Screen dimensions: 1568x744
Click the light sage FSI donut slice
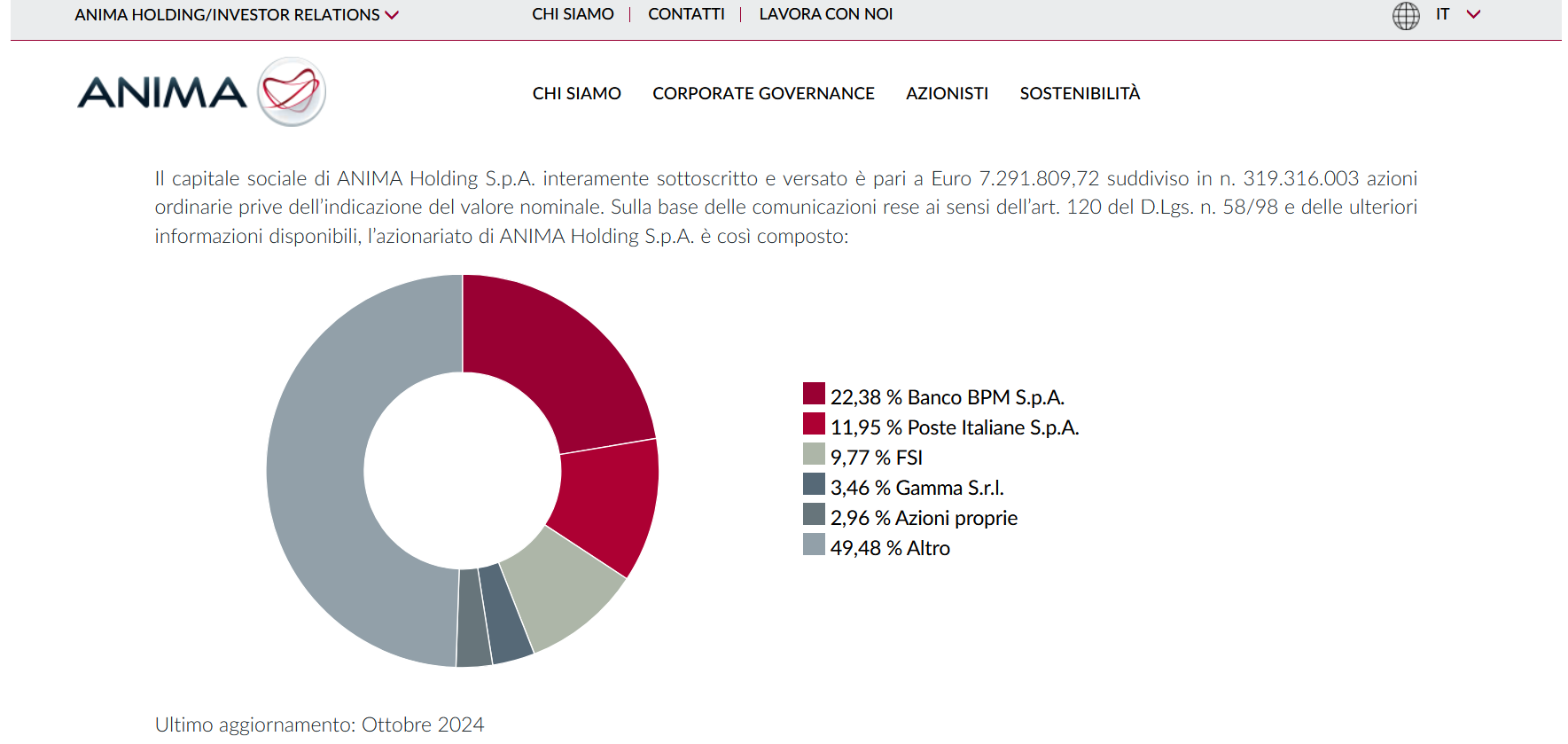(564, 590)
